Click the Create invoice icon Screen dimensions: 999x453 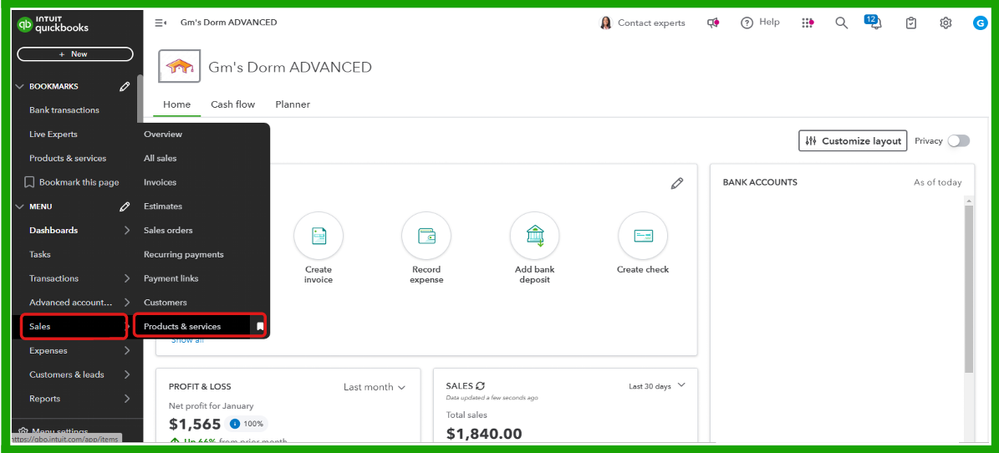(x=319, y=236)
